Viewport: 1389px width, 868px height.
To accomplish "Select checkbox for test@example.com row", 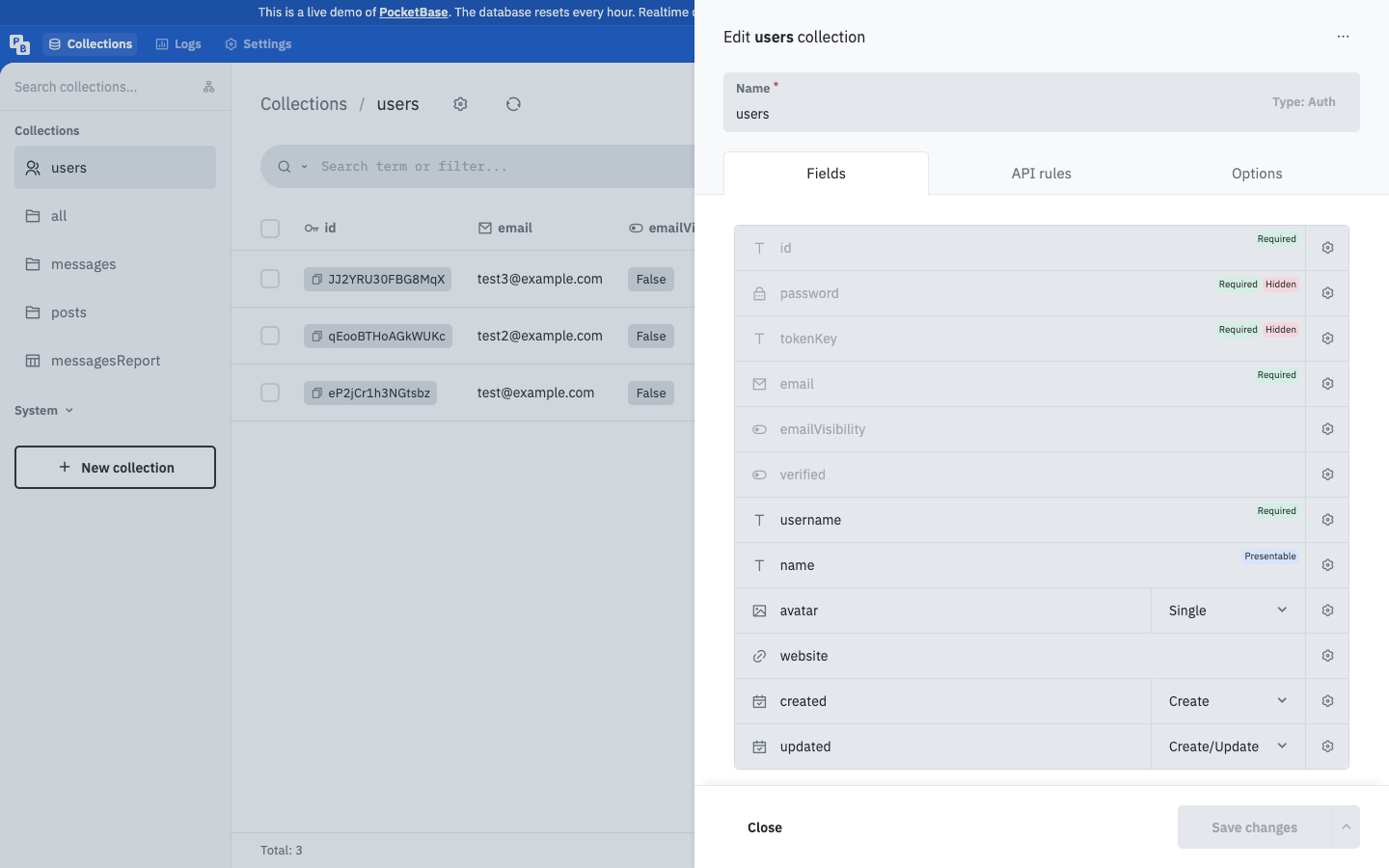I will coord(270,393).
